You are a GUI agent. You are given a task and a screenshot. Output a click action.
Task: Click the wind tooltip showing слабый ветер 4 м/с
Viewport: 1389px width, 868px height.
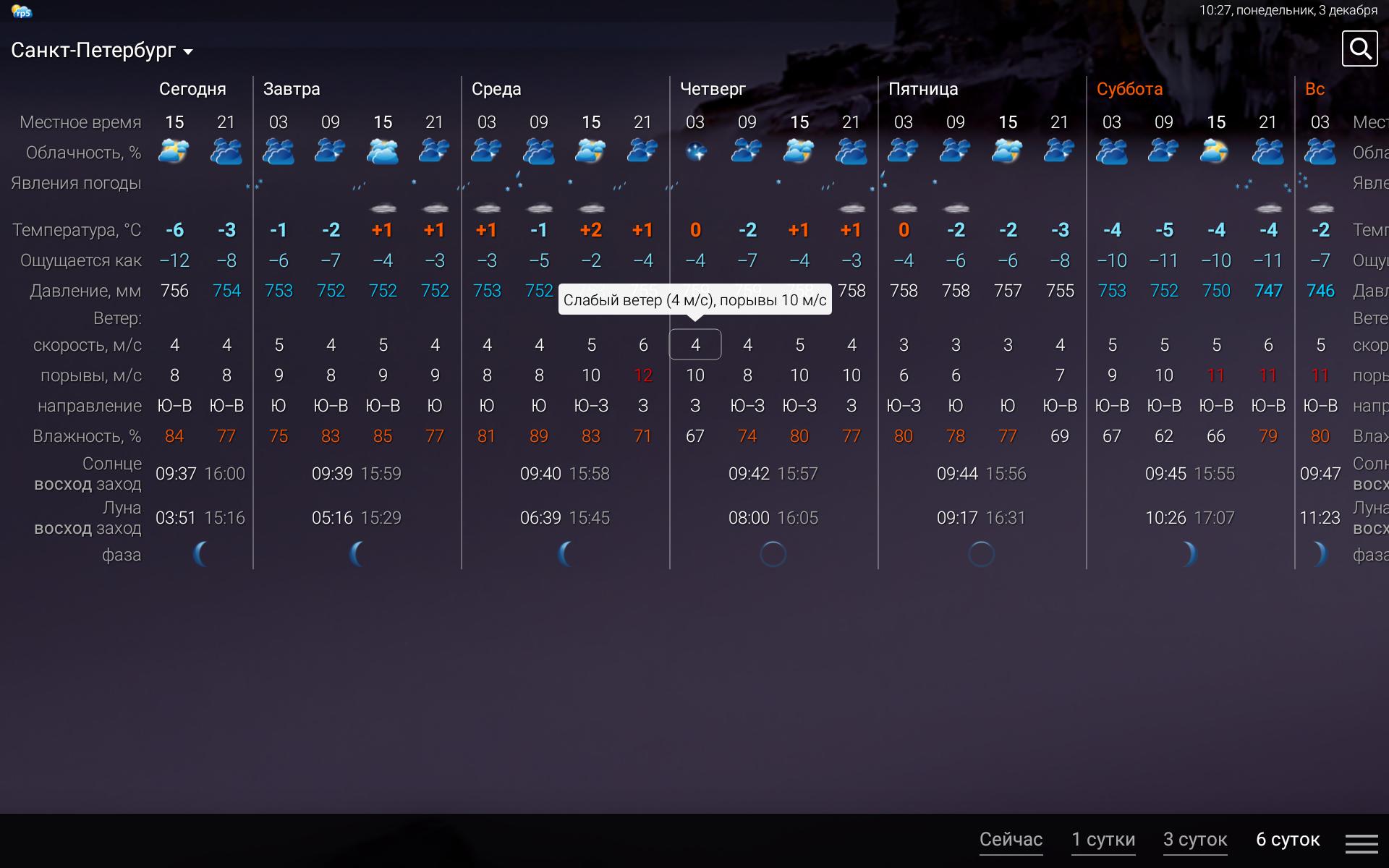pos(694,297)
